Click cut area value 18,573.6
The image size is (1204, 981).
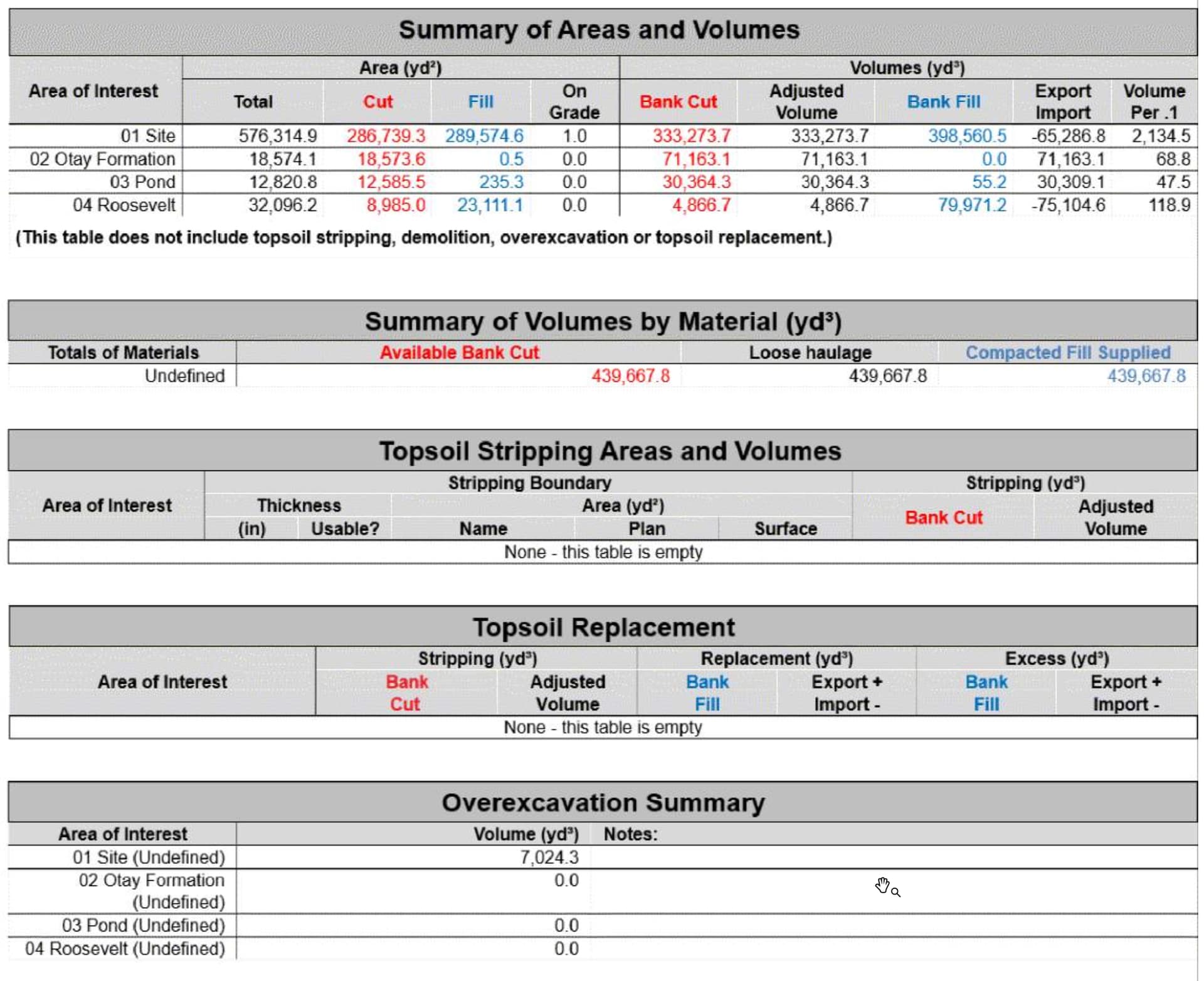[391, 159]
